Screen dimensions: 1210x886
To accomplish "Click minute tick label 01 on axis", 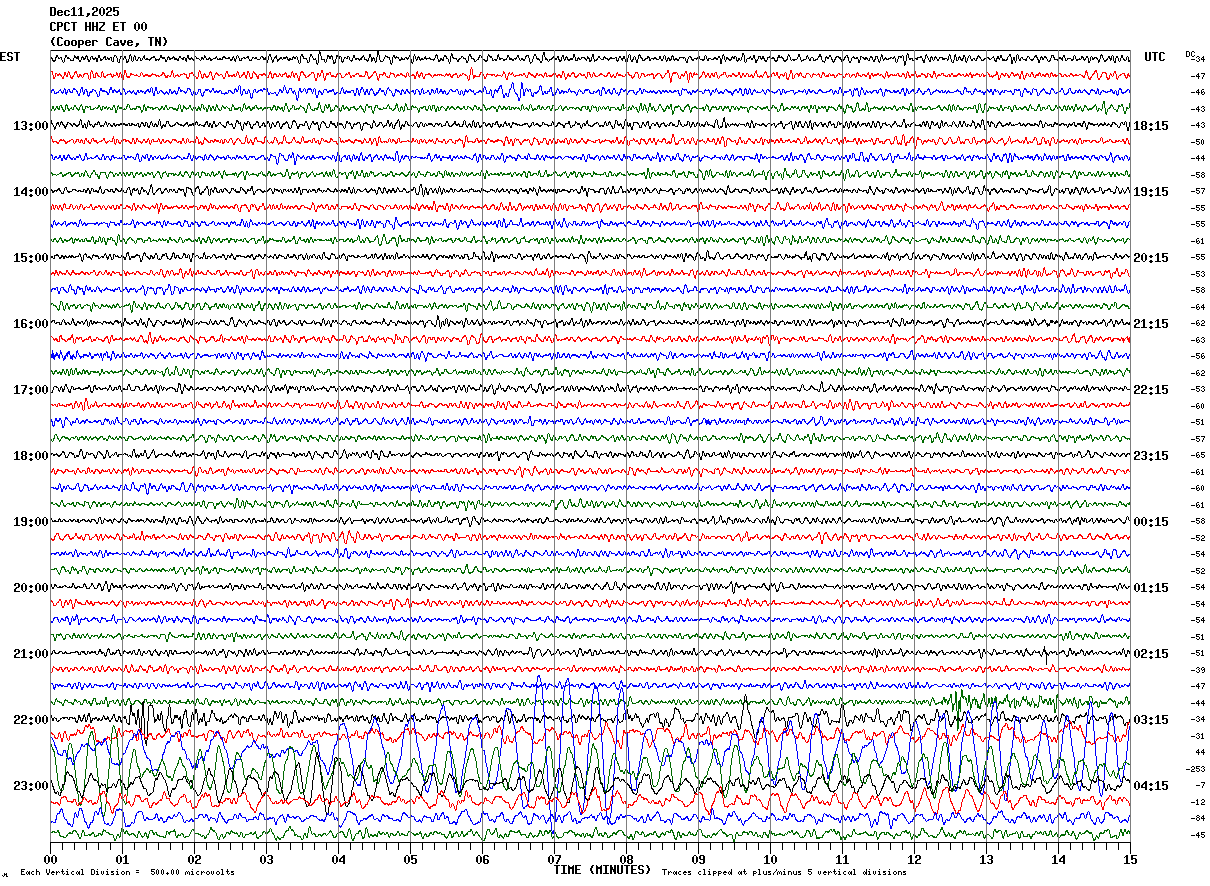I will pos(122,859).
